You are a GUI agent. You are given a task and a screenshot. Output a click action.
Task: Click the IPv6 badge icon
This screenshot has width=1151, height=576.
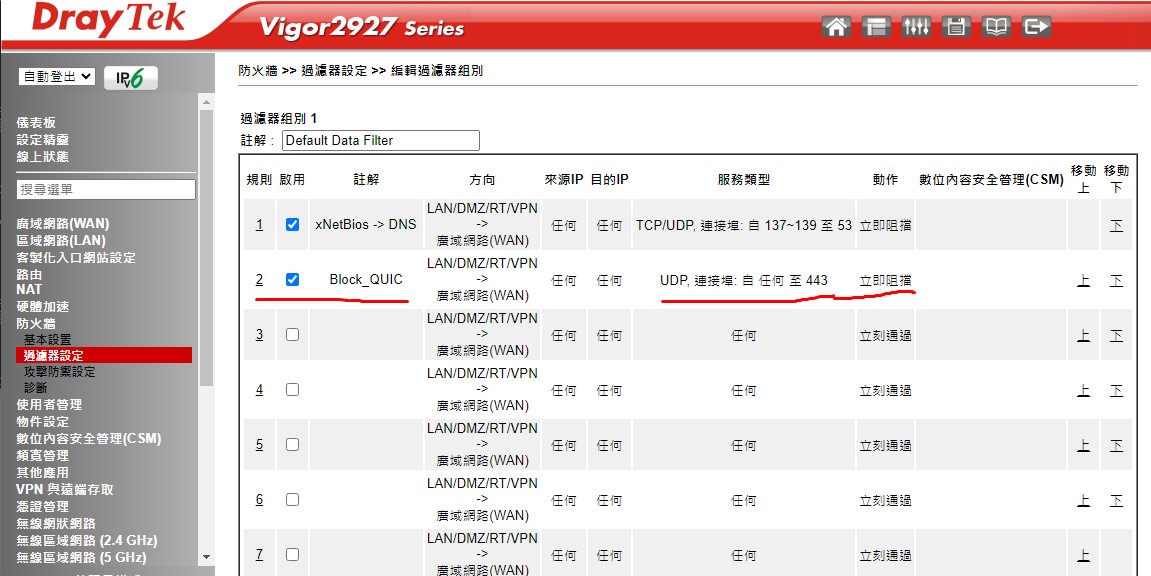(x=131, y=78)
